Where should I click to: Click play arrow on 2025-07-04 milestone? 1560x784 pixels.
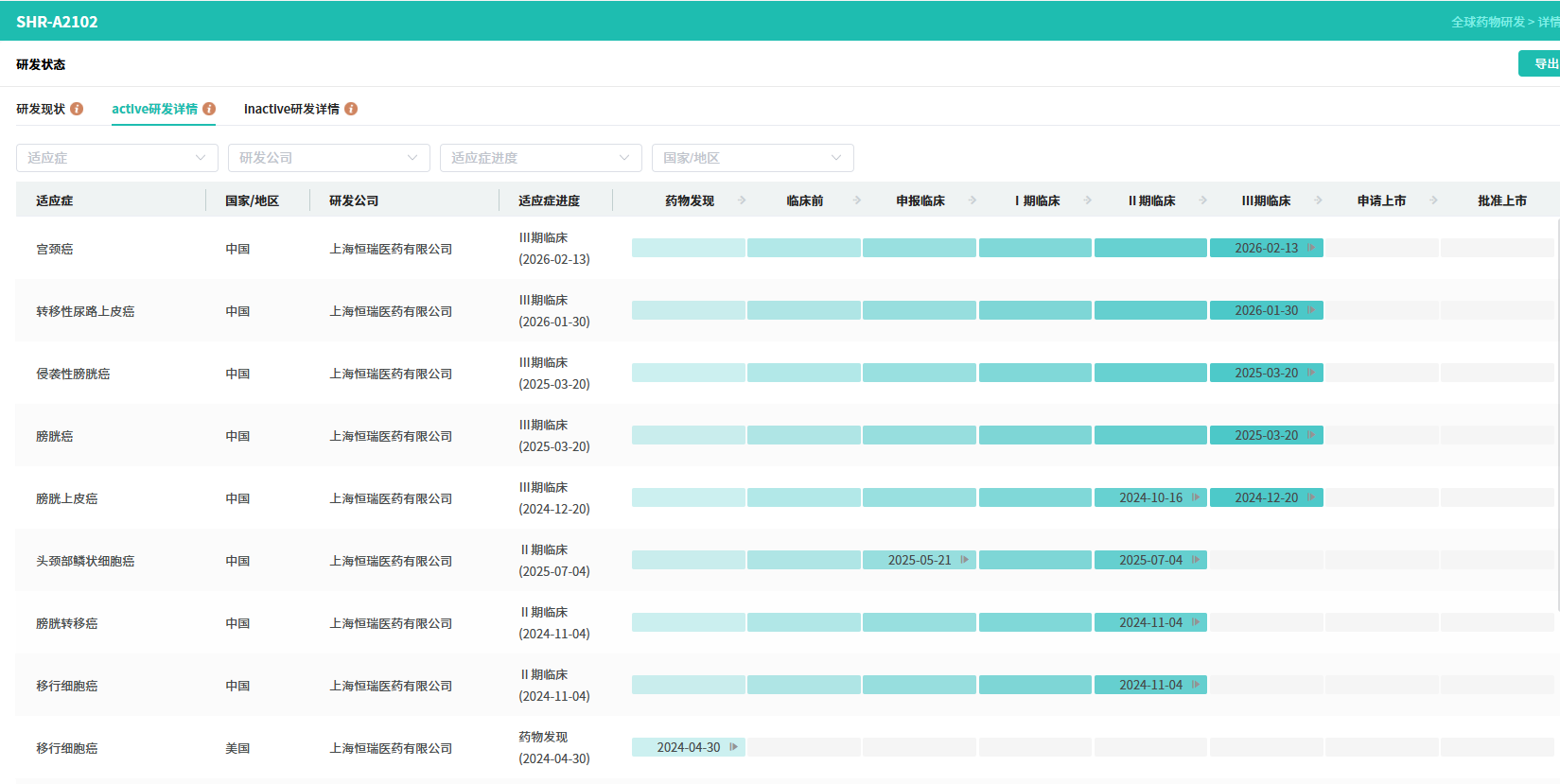coord(1196,560)
